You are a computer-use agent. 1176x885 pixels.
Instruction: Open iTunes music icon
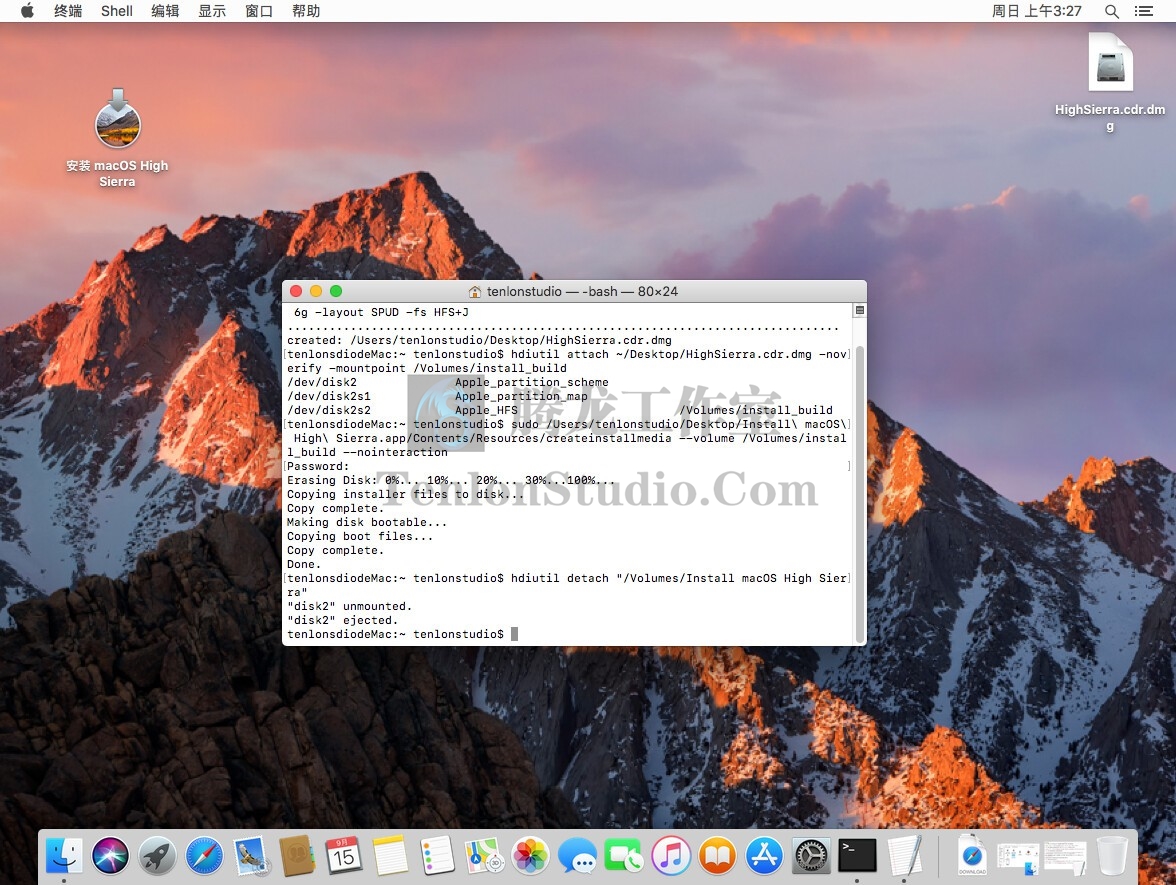coord(670,856)
